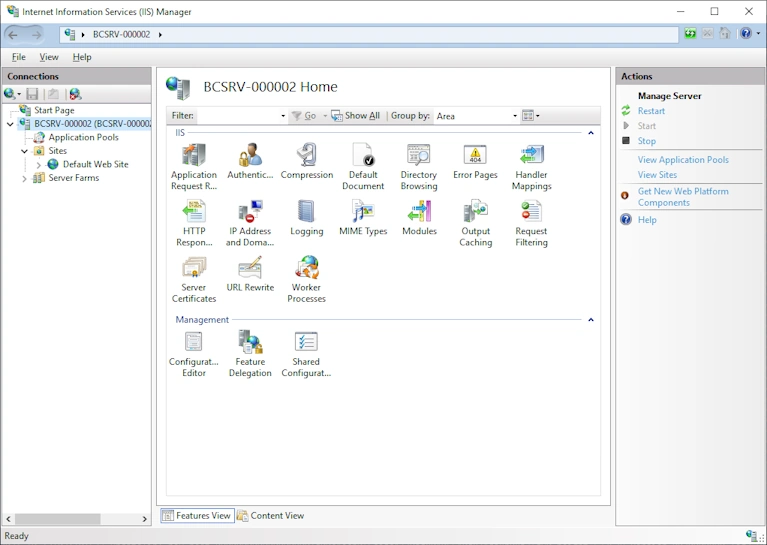Viewport: 767px width, 545px height.
Task: Click the home icon in address bar
Action: (725, 34)
